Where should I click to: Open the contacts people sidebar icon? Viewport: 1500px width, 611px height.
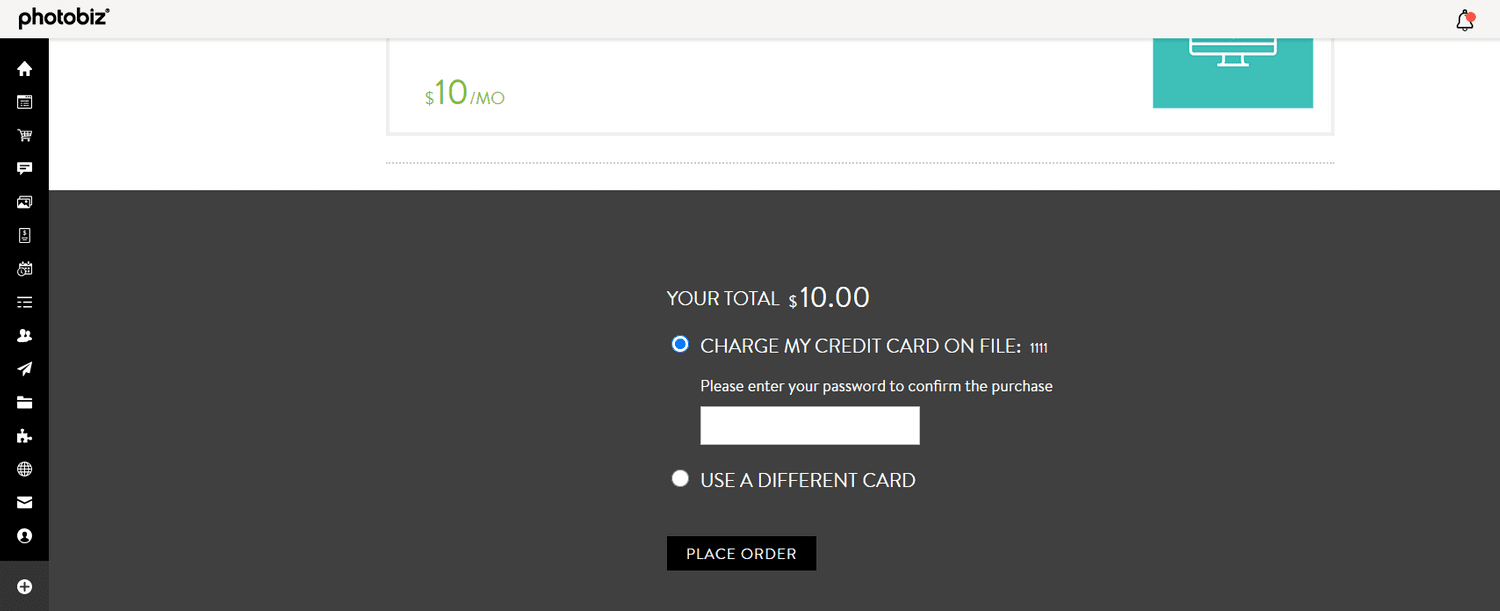point(25,336)
